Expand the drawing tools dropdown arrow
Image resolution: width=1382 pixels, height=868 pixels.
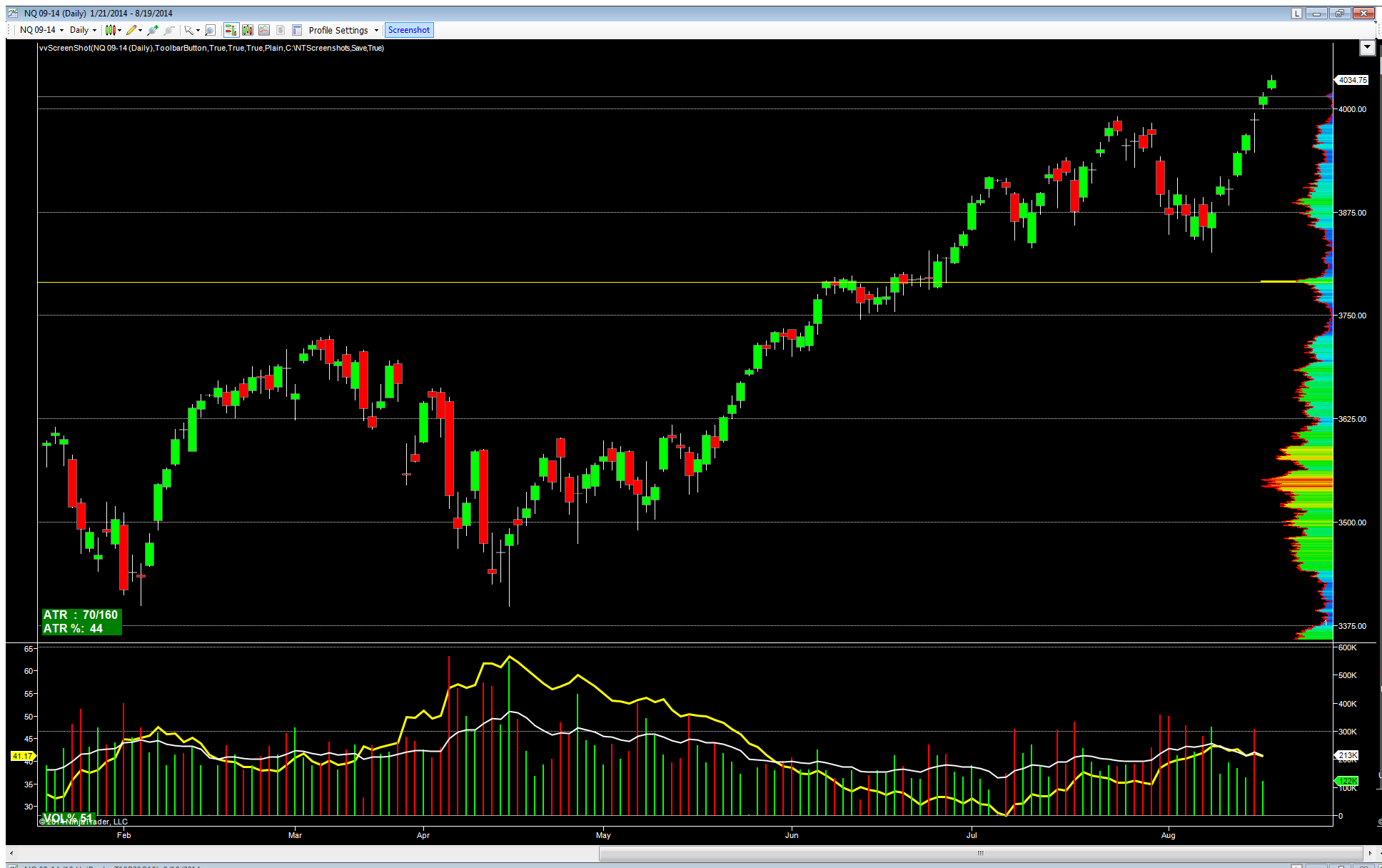coord(140,30)
